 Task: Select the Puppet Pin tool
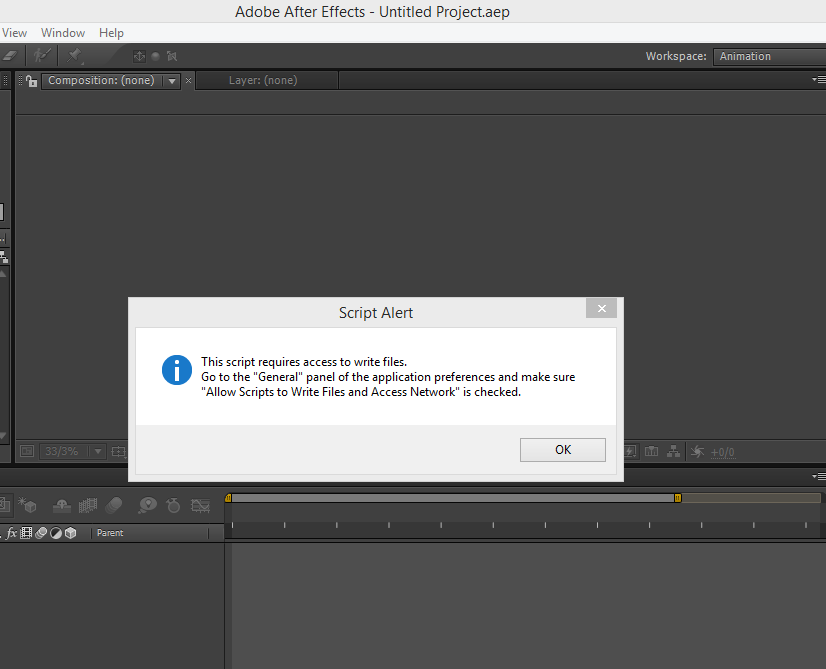[74, 55]
